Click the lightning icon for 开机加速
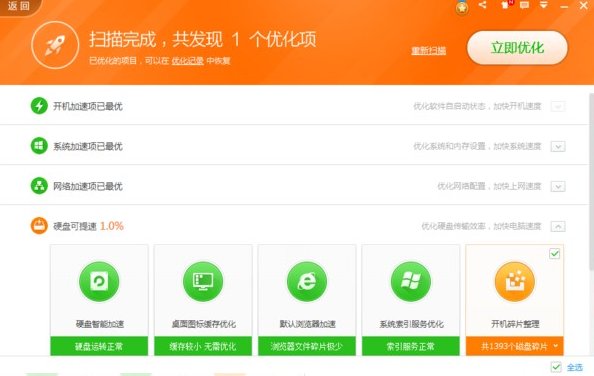 click(39, 106)
